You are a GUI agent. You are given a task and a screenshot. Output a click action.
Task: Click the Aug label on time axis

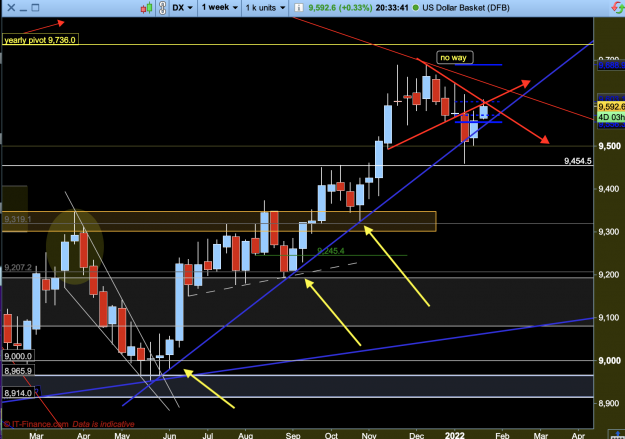tap(246, 435)
